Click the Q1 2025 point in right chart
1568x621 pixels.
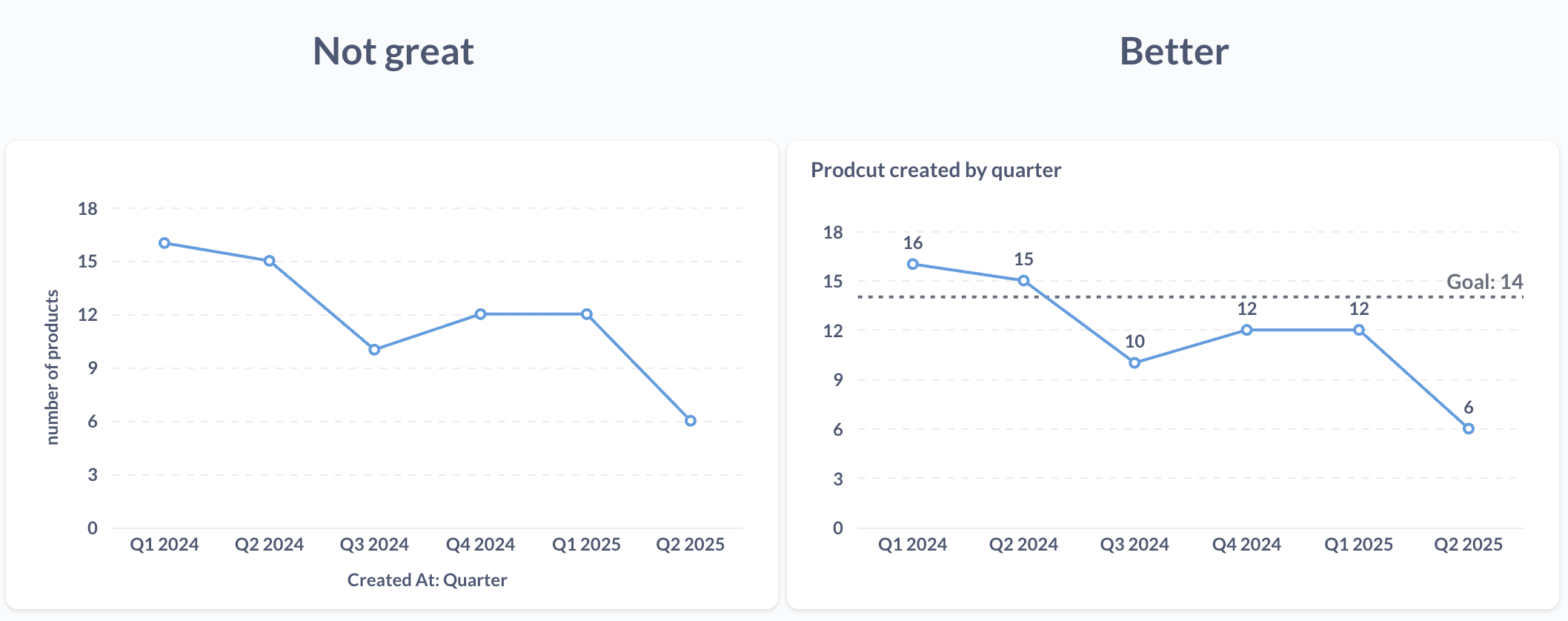pos(1358,331)
